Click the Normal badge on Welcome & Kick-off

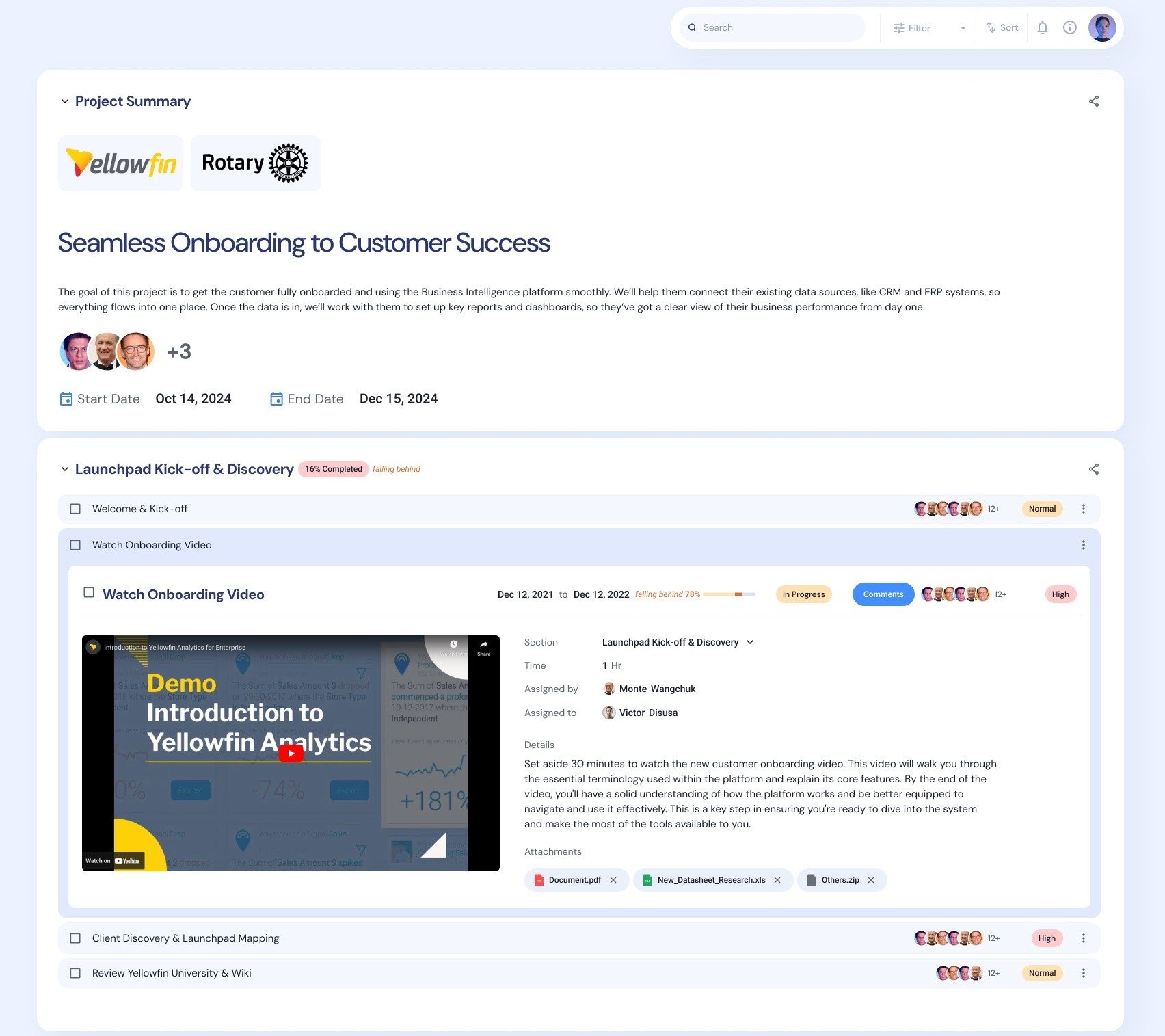click(x=1042, y=509)
